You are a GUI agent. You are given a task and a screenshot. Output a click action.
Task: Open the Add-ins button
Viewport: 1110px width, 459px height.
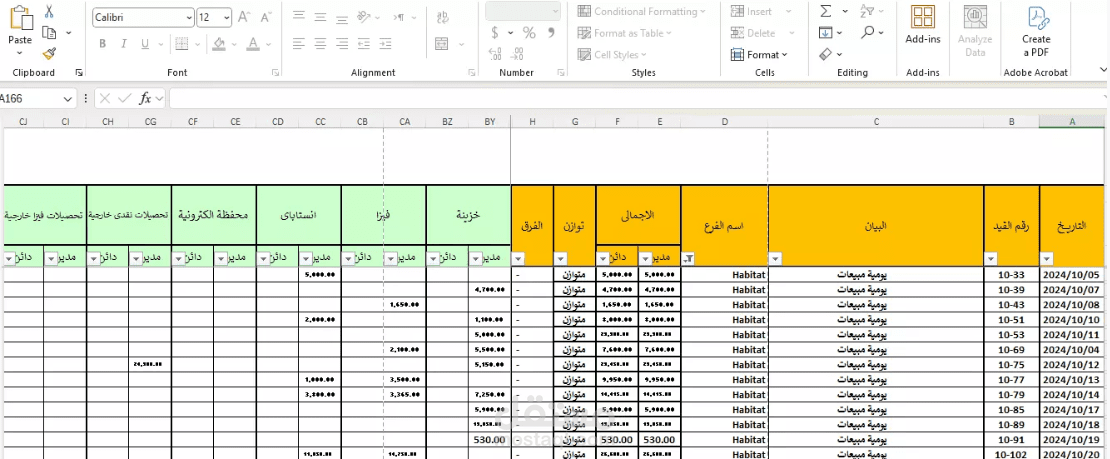click(x=922, y=25)
